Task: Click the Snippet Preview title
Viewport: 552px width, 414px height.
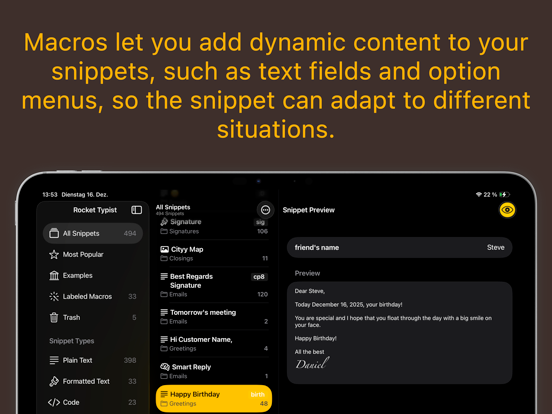Action: [308, 210]
